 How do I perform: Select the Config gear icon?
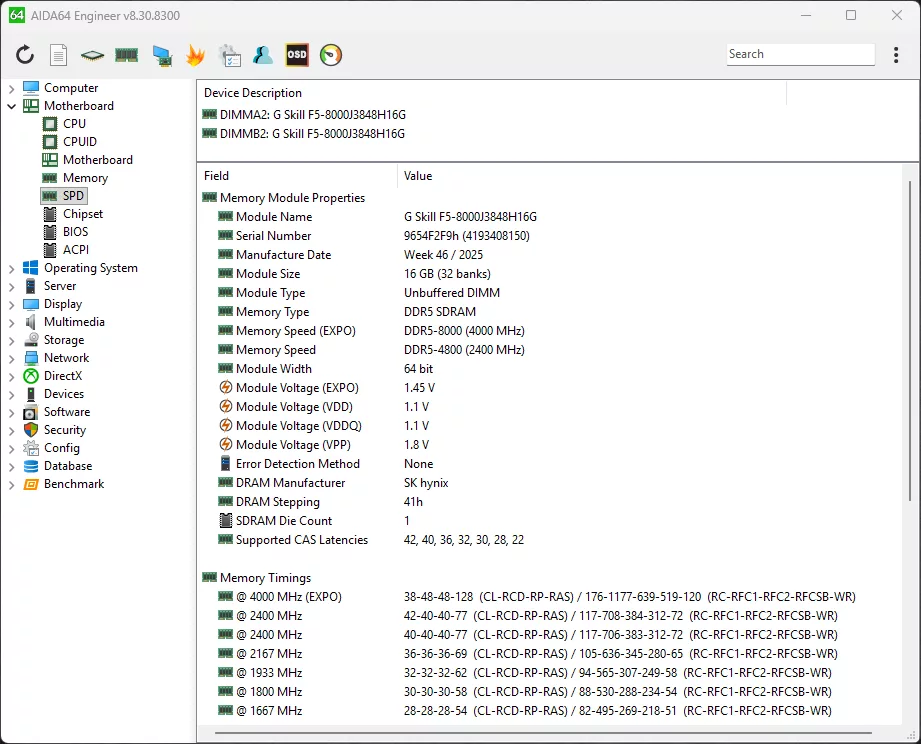31,448
